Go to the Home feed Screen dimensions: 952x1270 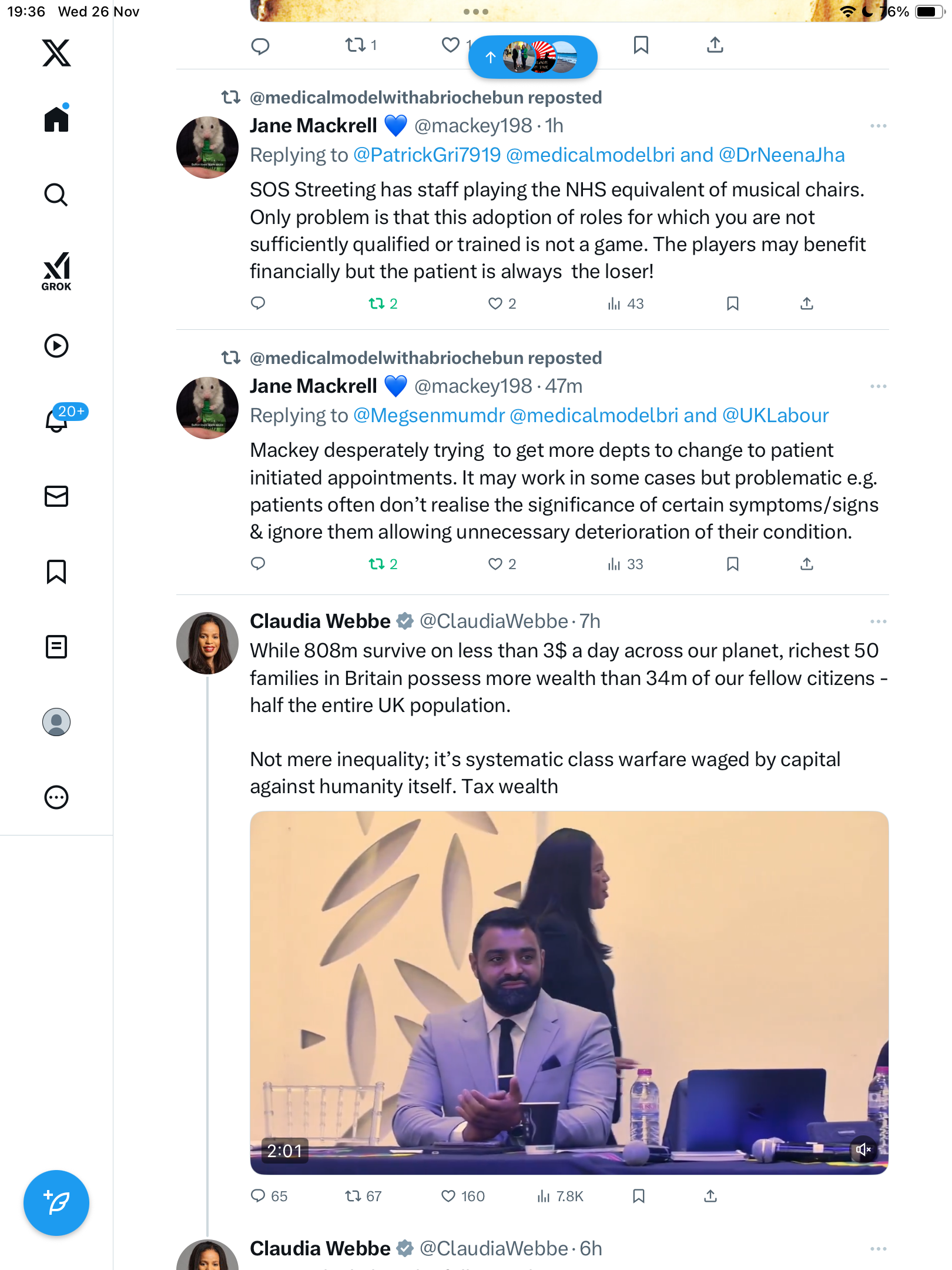coord(56,119)
